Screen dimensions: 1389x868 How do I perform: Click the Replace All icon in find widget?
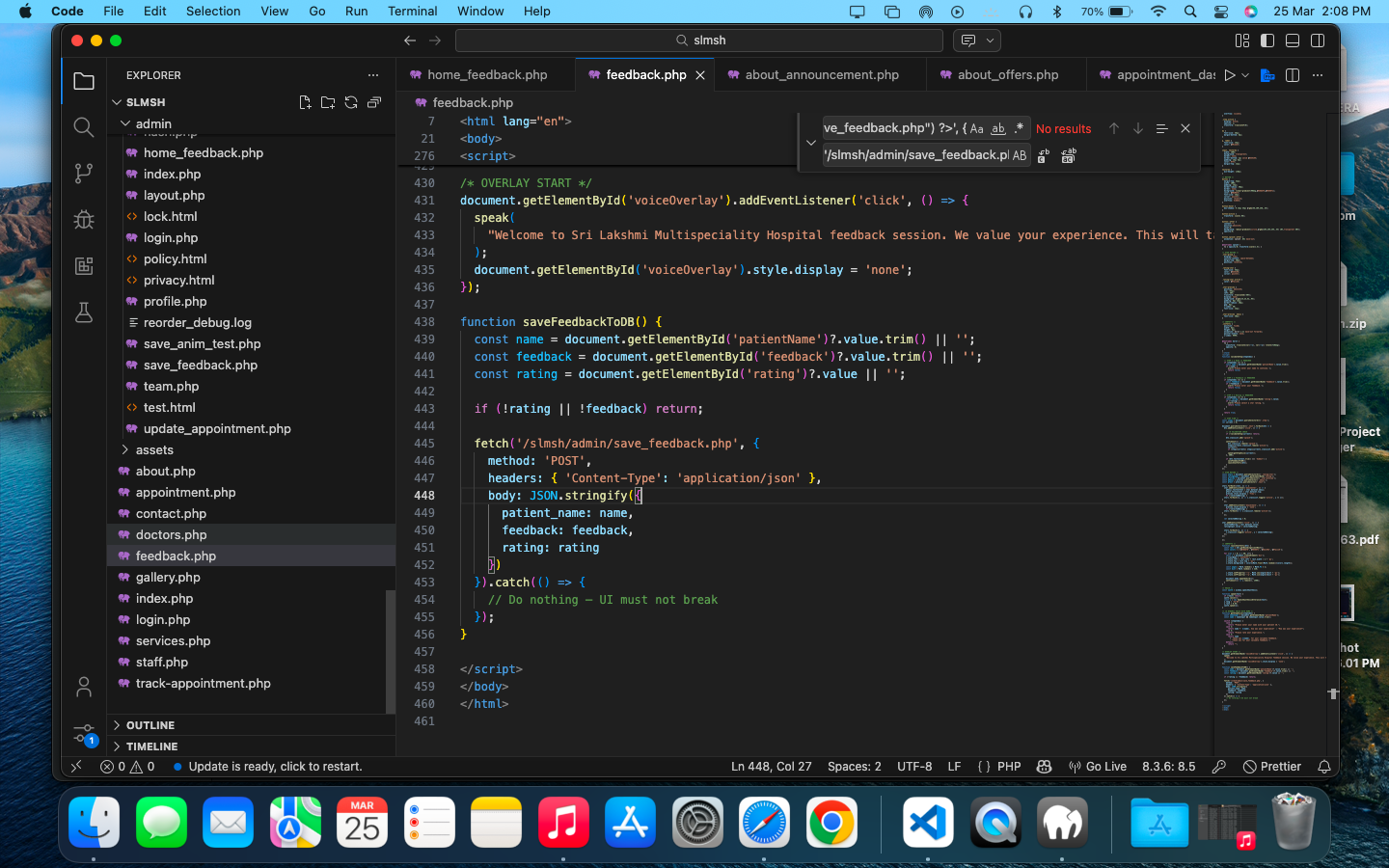pos(1068,155)
